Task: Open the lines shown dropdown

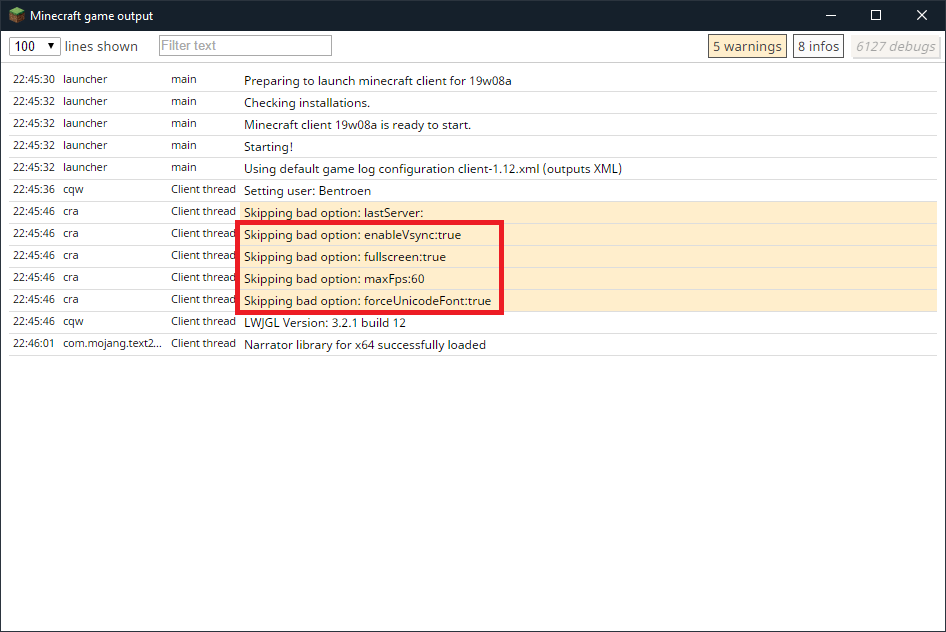Action: click(35, 46)
